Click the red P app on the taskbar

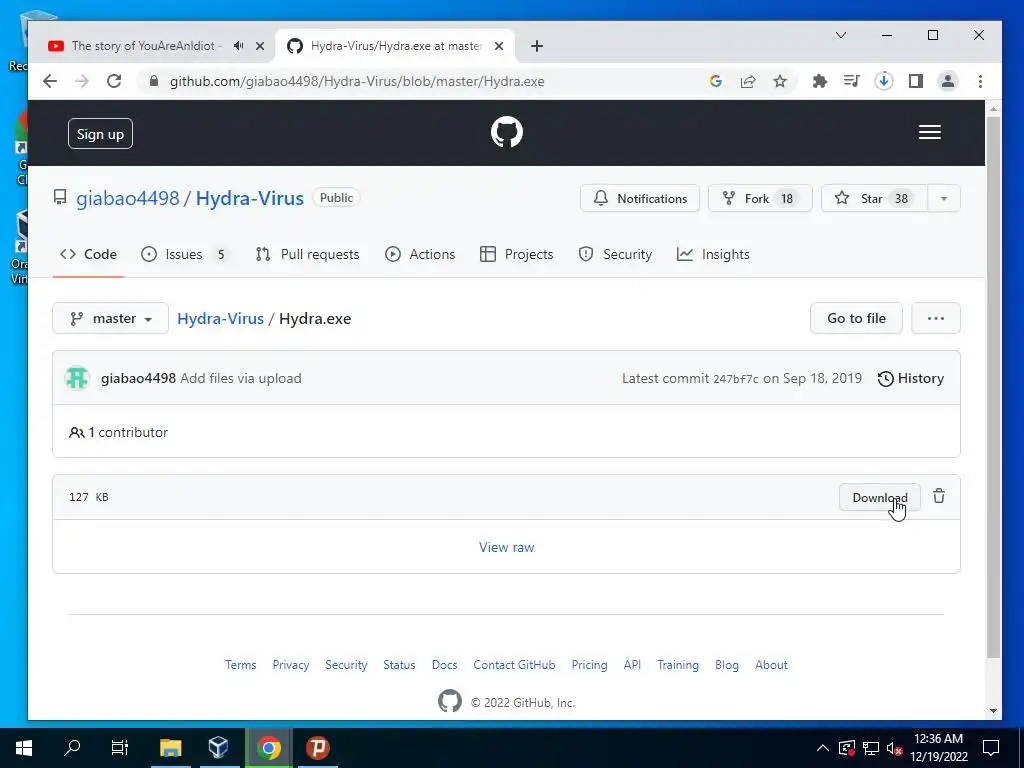318,748
